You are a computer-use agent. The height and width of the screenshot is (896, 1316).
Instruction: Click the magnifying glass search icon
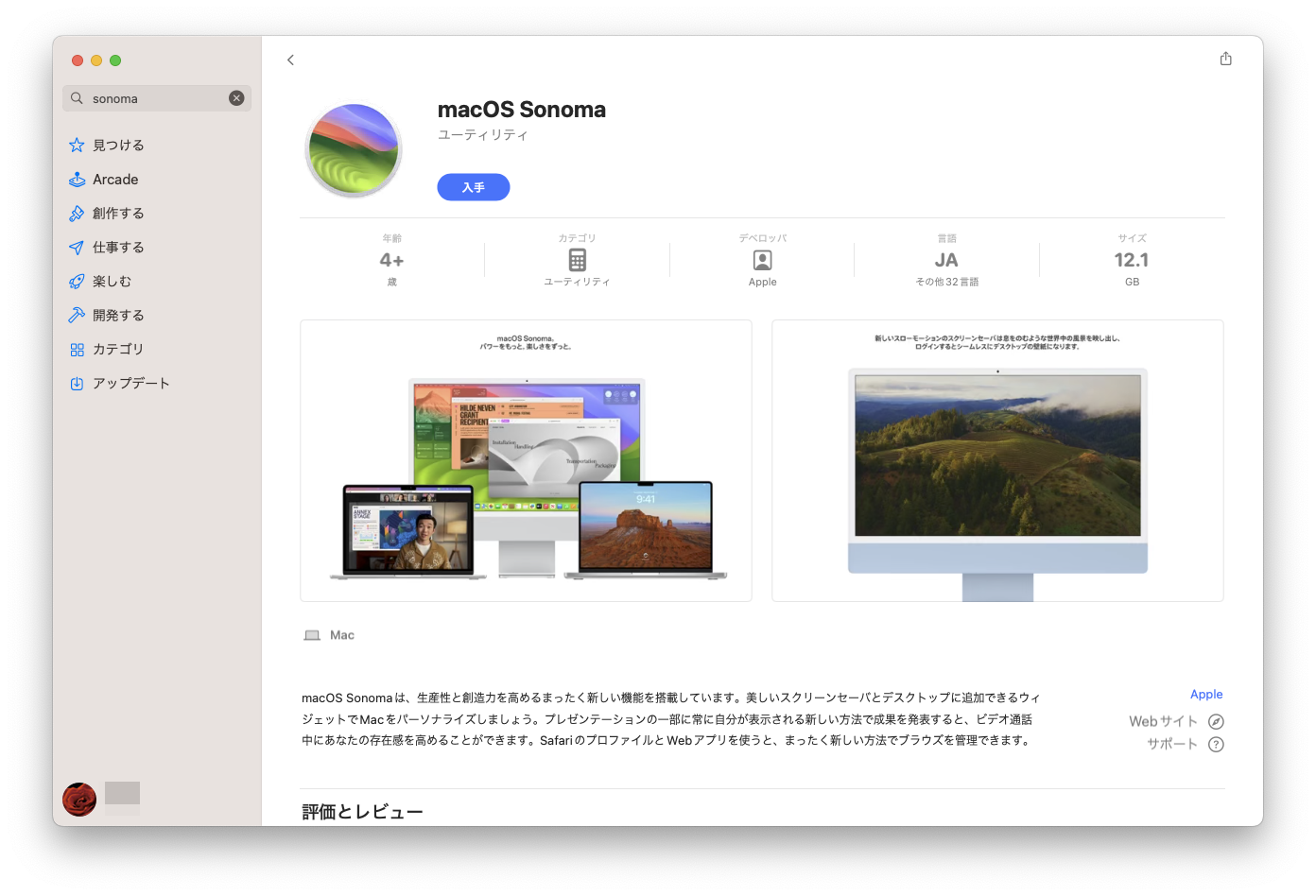pos(77,98)
